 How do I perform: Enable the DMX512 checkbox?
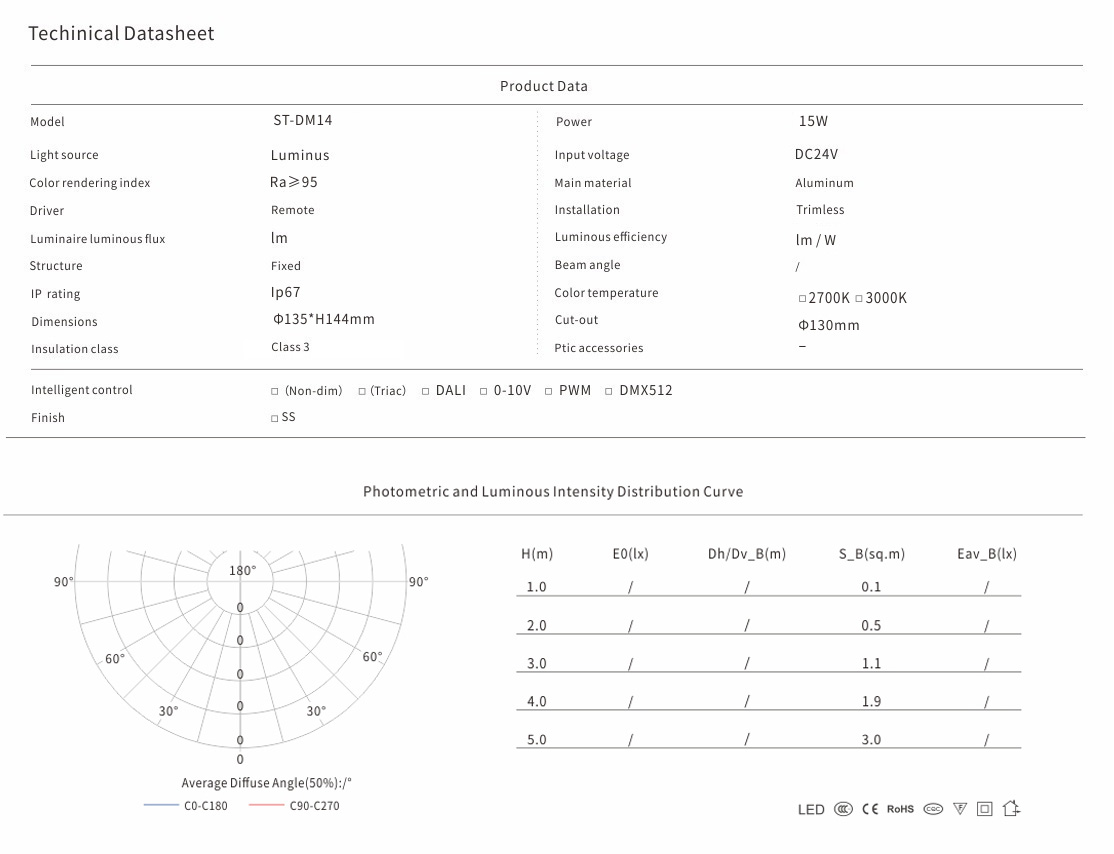pyautogui.click(x=608, y=391)
